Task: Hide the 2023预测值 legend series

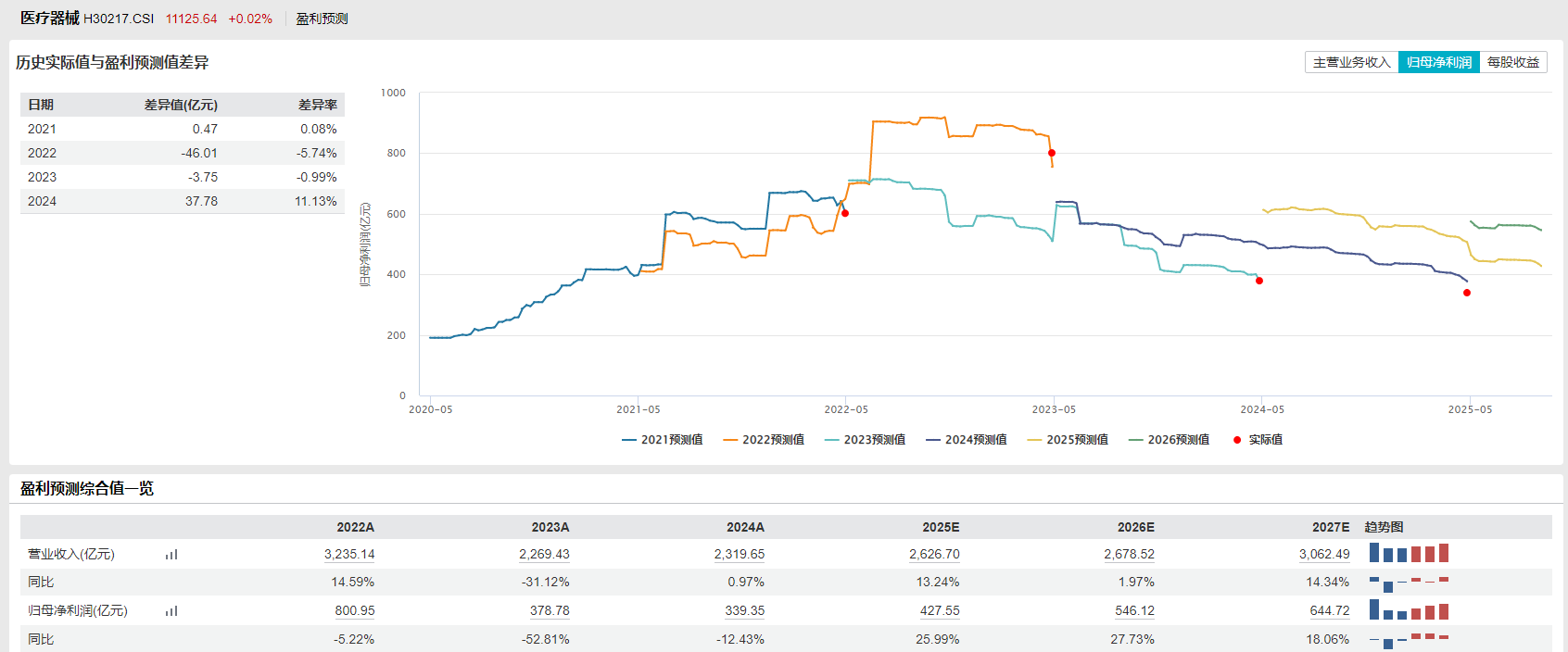Action: [865, 440]
